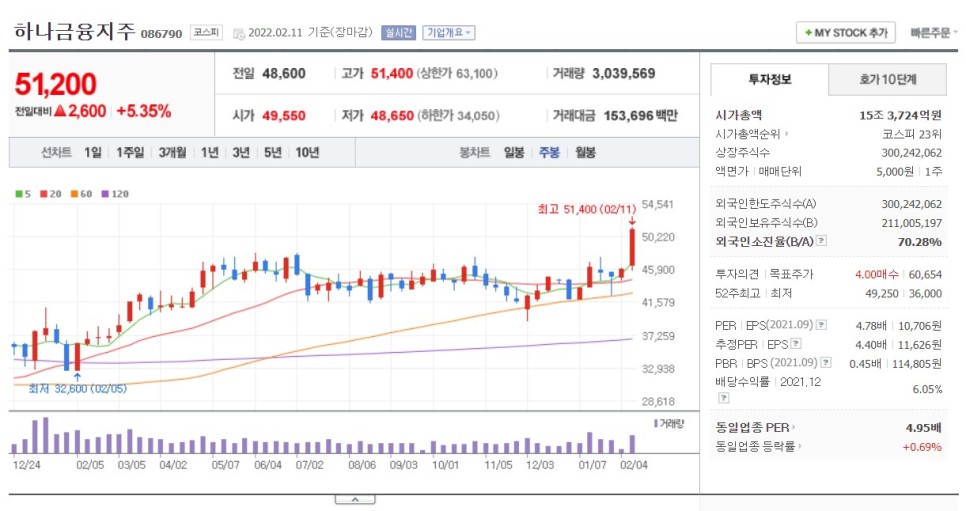The image size is (966, 511).
Task: Click help icon next to PER EPS(2021.09)
Action: tap(821, 325)
